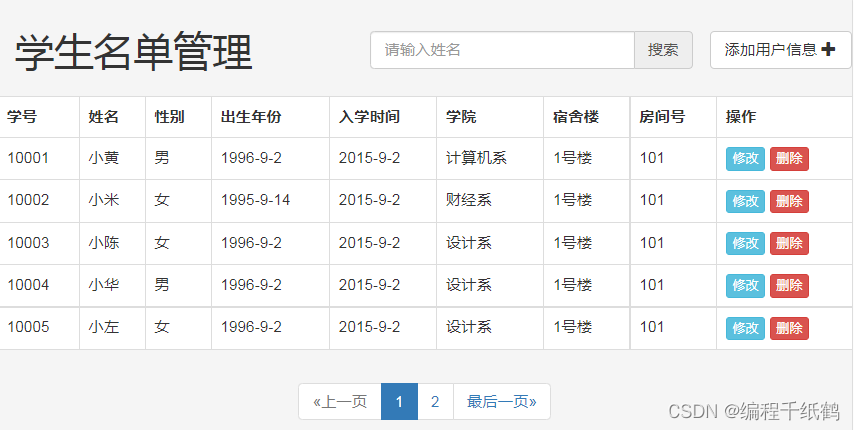Focus the 请输入姓名 search field
The height and width of the screenshot is (430, 855).
pyautogui.click(x=502, y=50)
